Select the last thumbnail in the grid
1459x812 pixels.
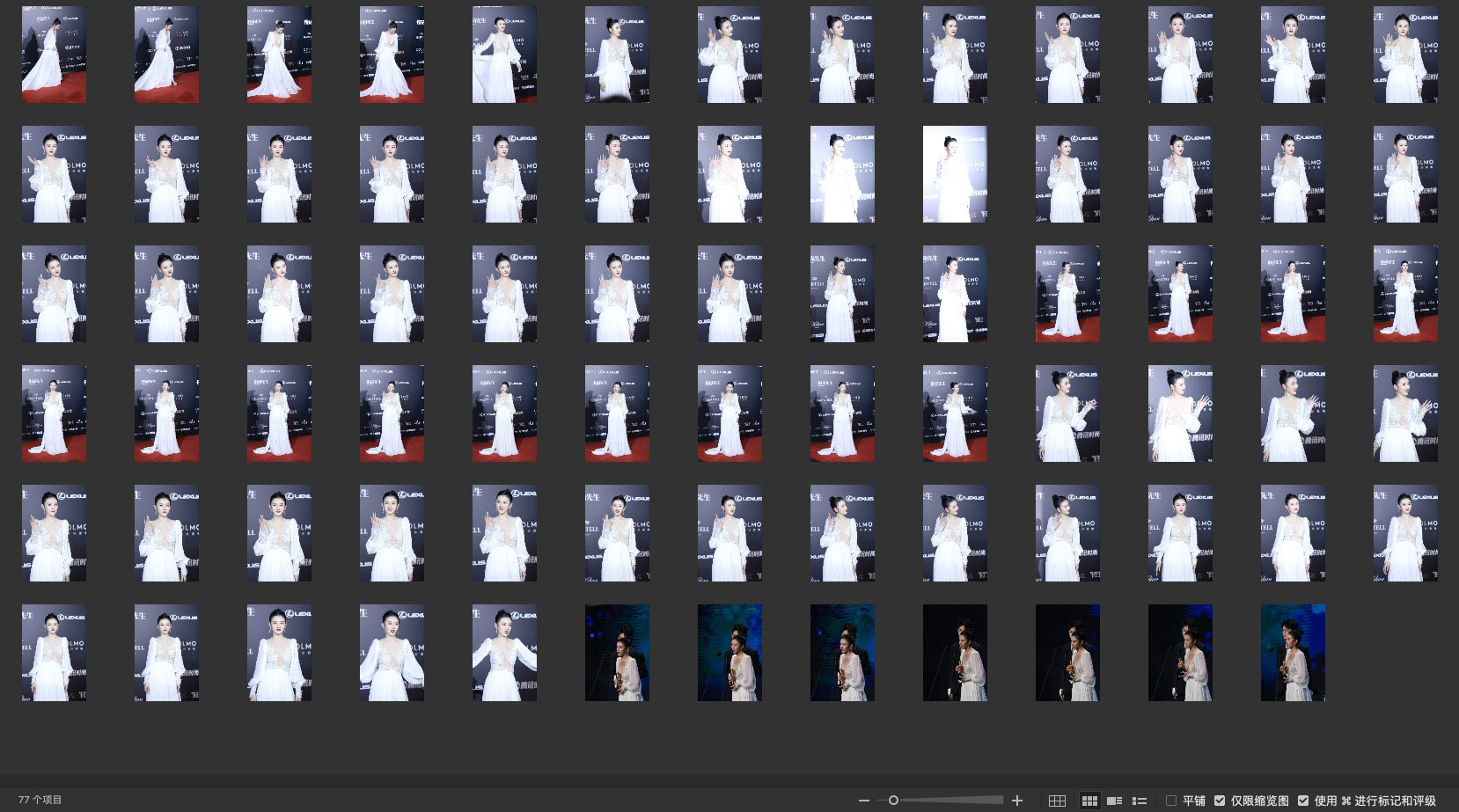click(x=1293, y=653)
